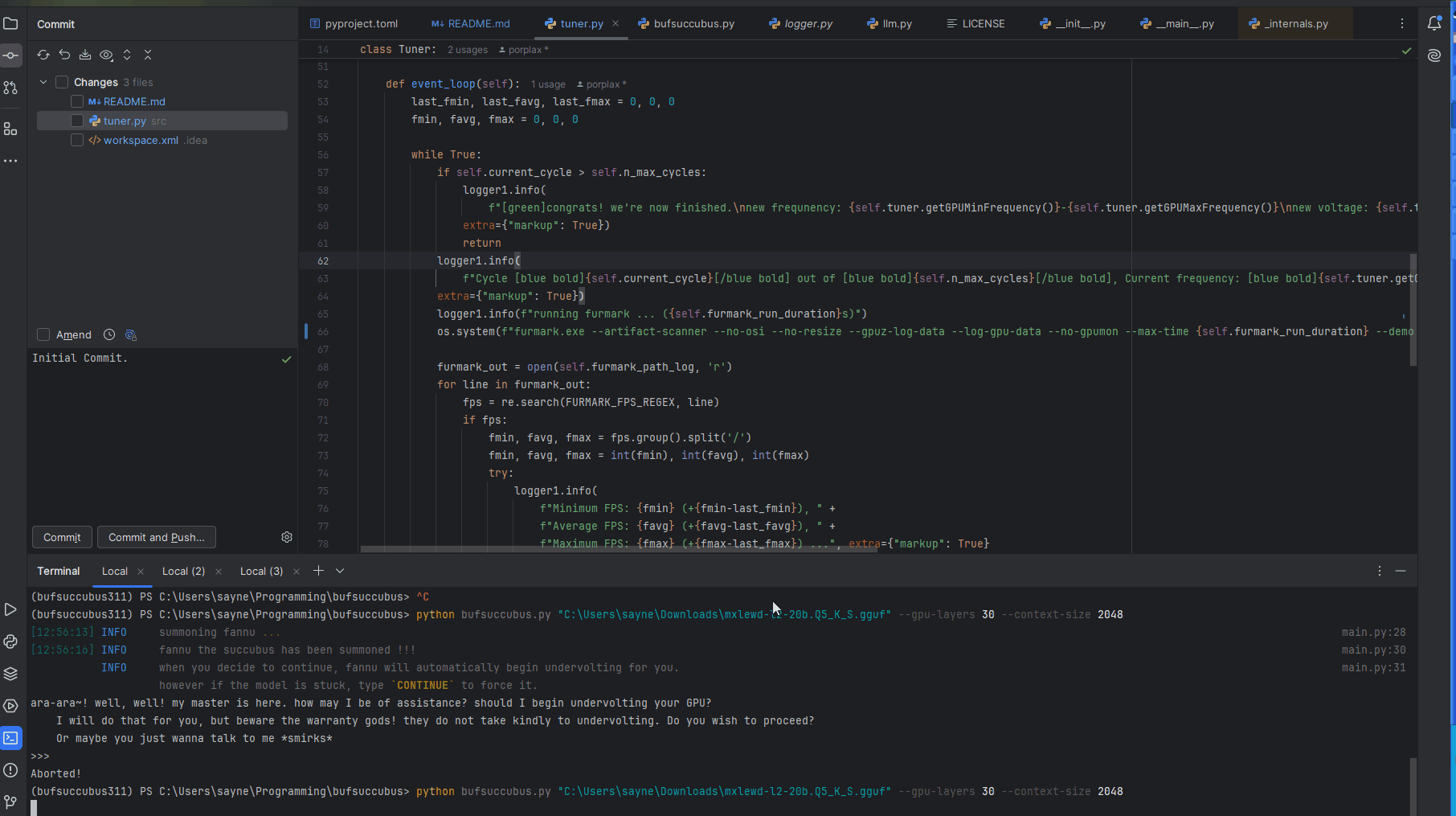Collapse the Changes tree node
Image resolution: width=1456 pixels, height=816 pixels.
tap(43, 82)
